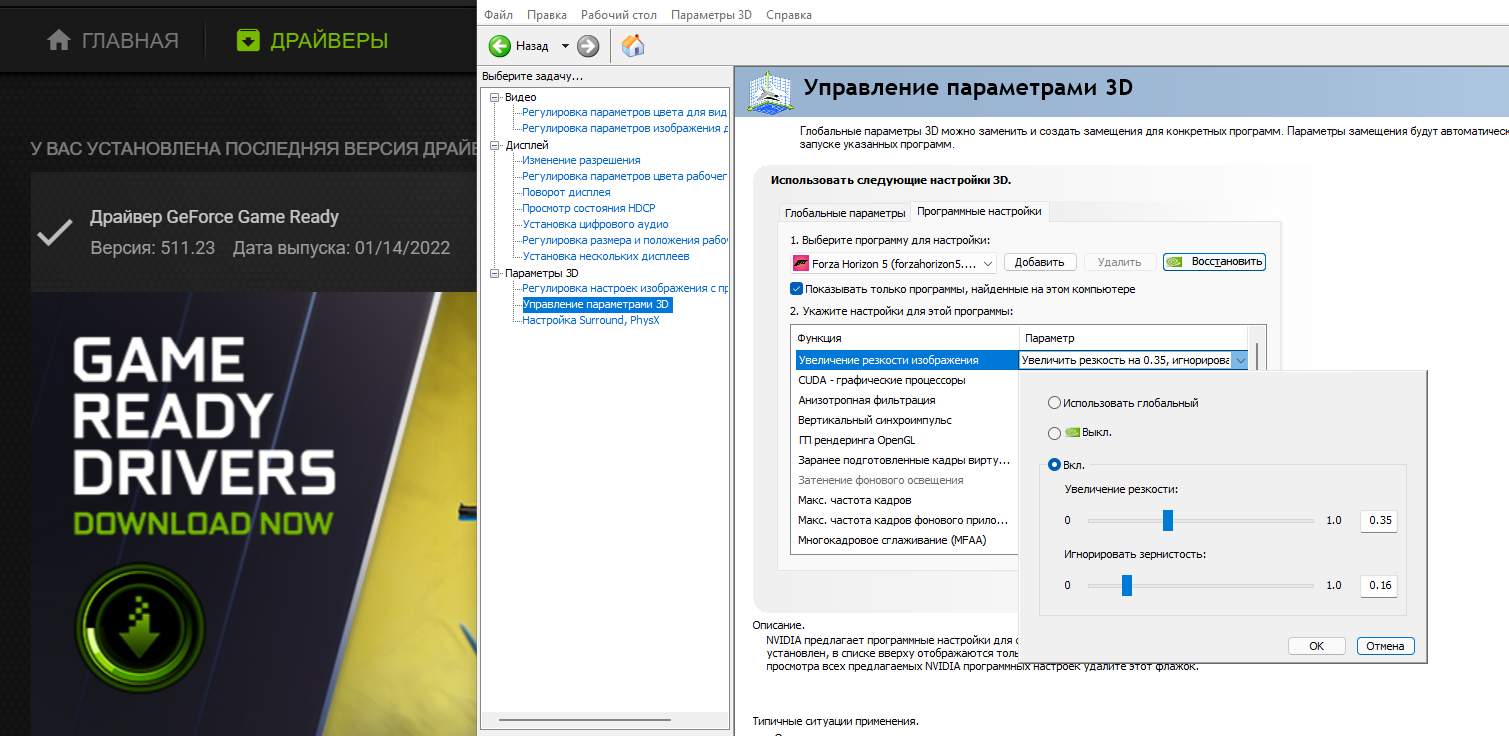Select the Программные настройки tab
1509x736 pixels.
(979, 211)
